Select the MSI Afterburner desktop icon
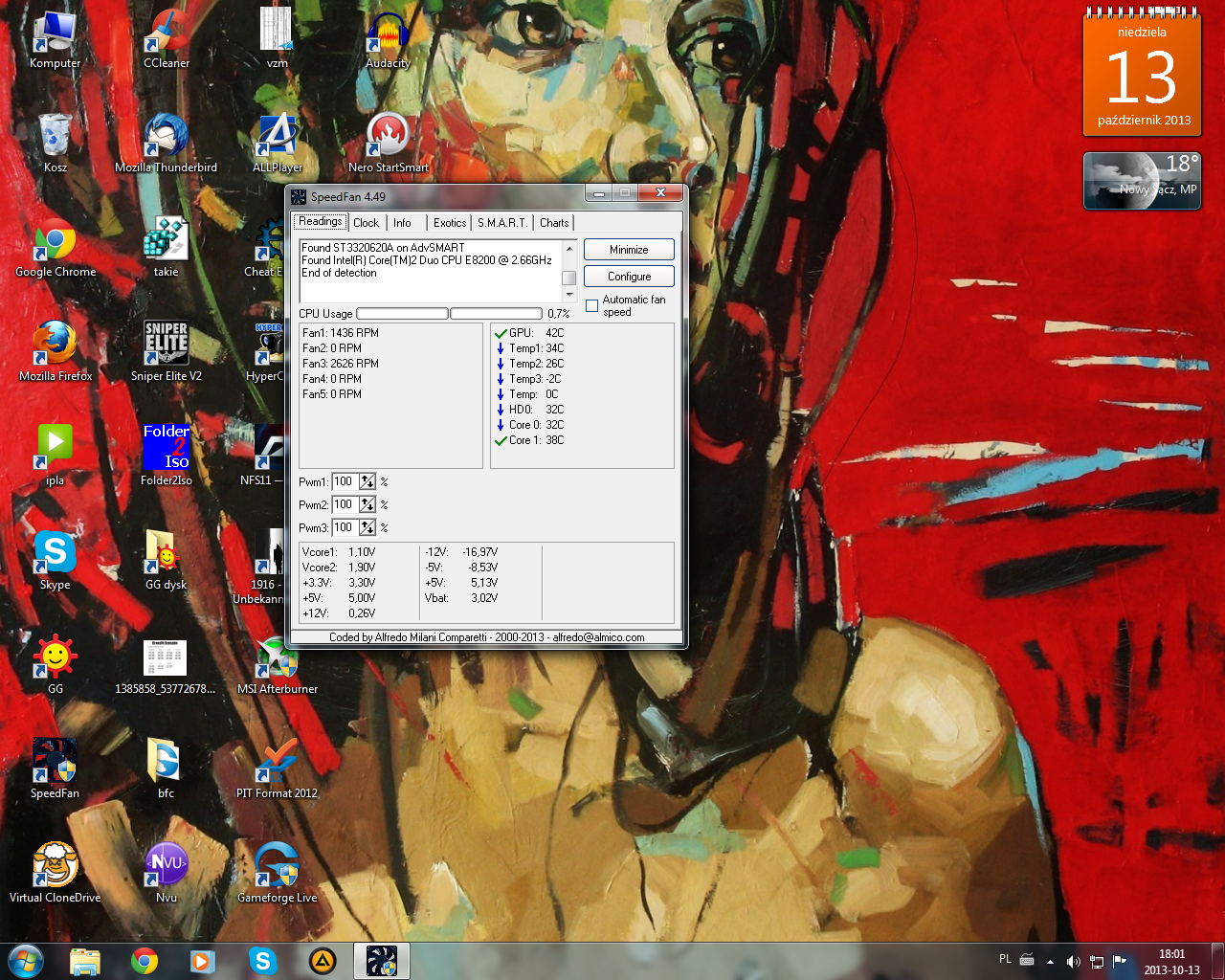This screenshot has height=980, width=1225. coord(277,662)
